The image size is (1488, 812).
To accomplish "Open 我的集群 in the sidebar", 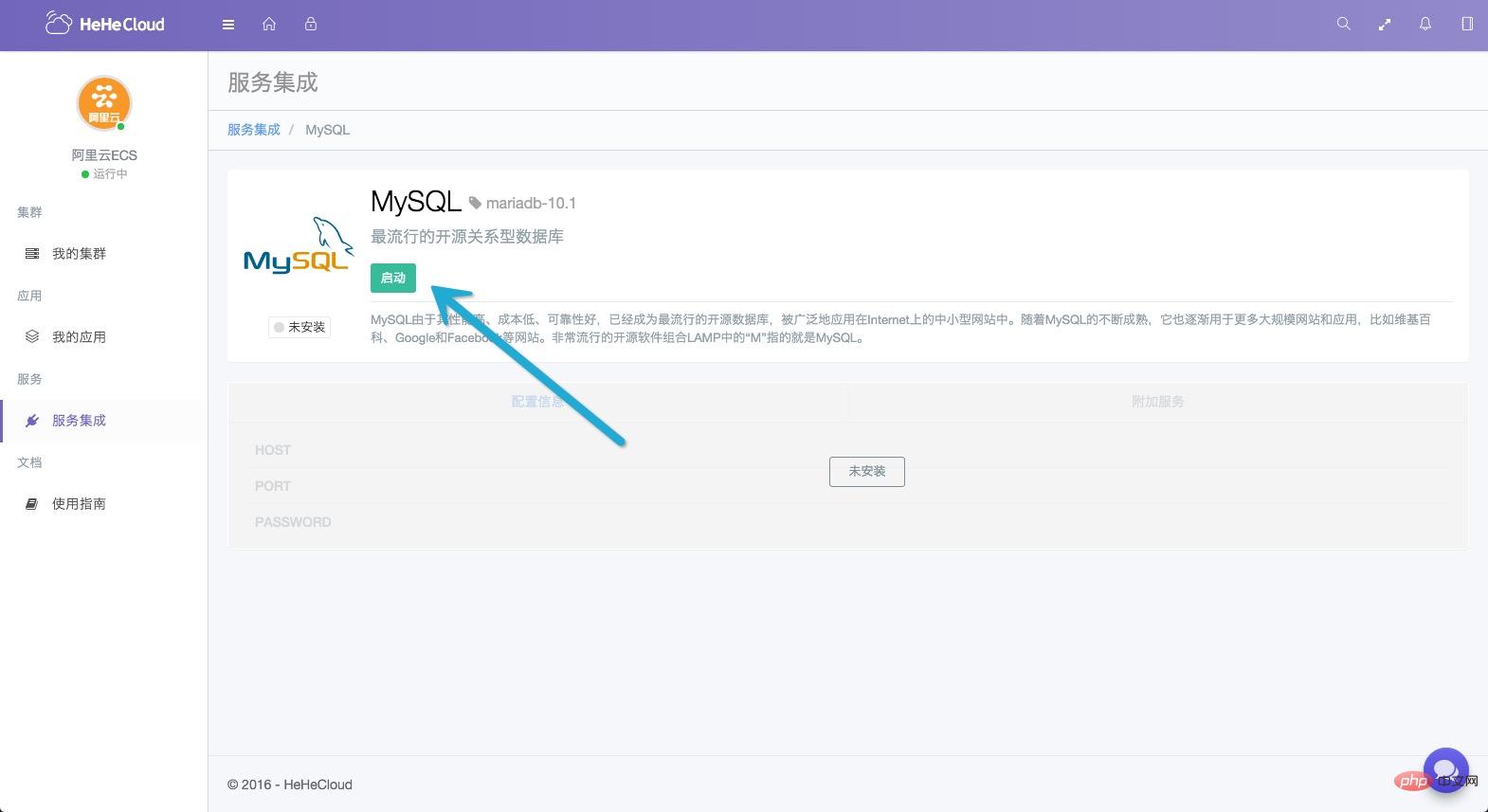I will (79, 254).
